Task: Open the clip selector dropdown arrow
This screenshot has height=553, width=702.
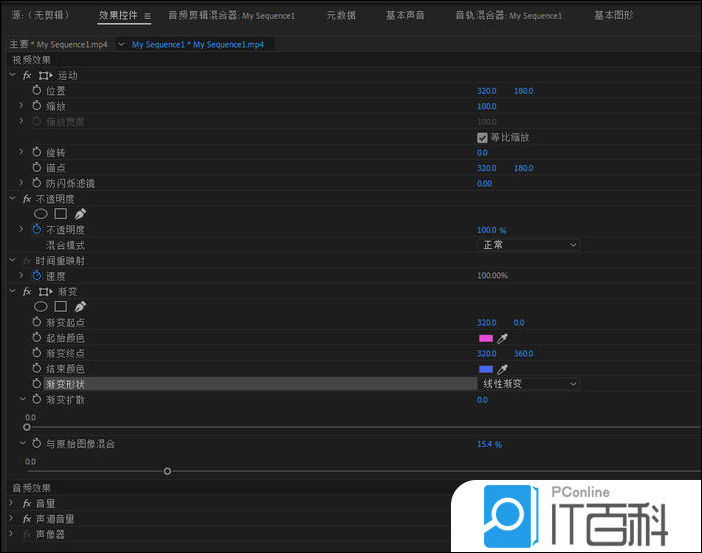Action: click(x=121, y=44)
